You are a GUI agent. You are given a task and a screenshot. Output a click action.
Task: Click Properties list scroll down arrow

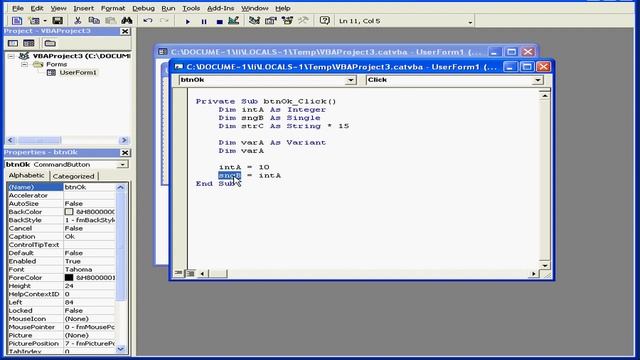121,349
